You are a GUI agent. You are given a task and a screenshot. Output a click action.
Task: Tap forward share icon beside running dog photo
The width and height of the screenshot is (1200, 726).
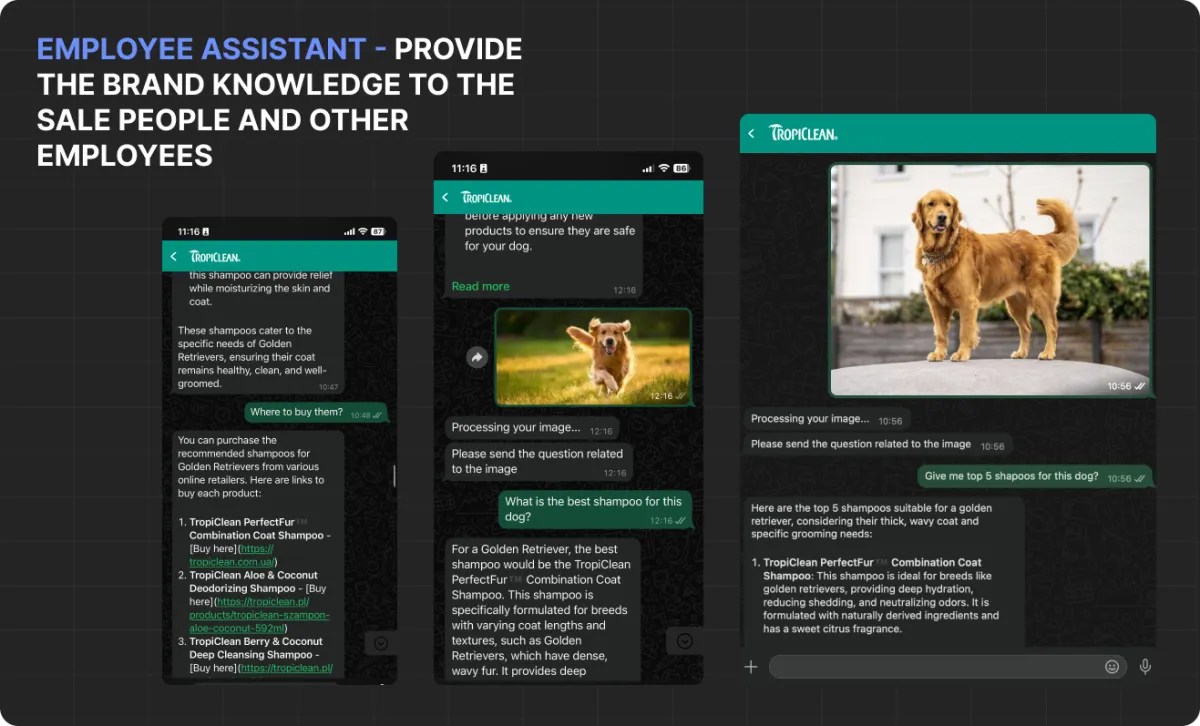click(x=477, y=357)
